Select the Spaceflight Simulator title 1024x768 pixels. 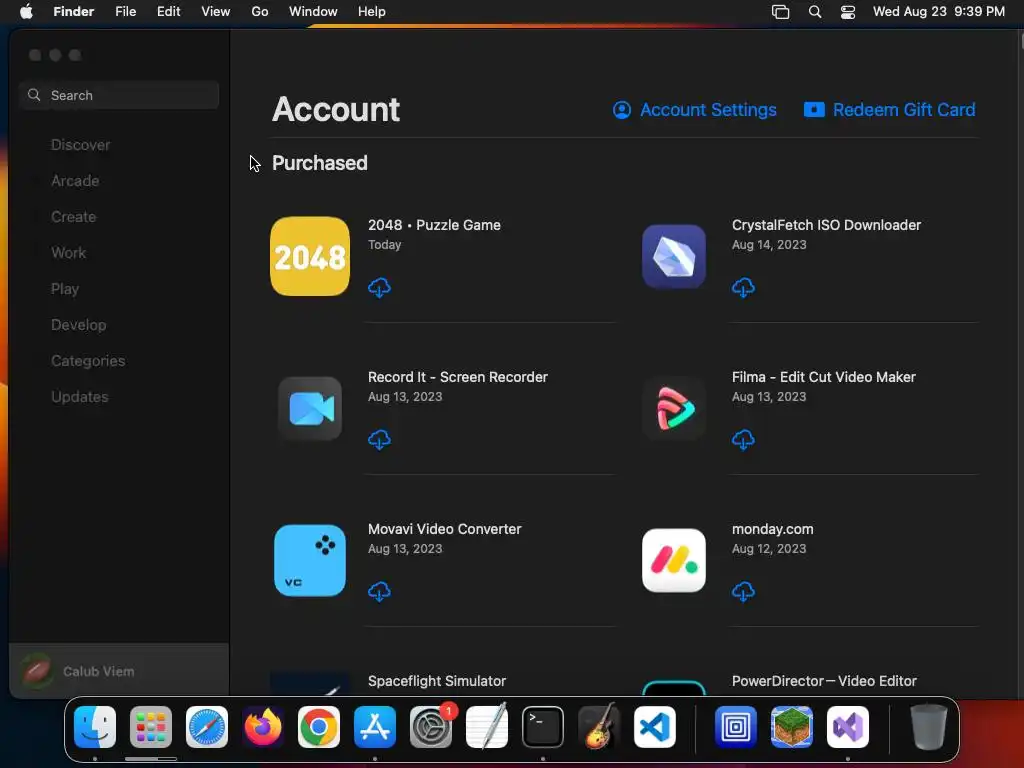click(437, 681)
